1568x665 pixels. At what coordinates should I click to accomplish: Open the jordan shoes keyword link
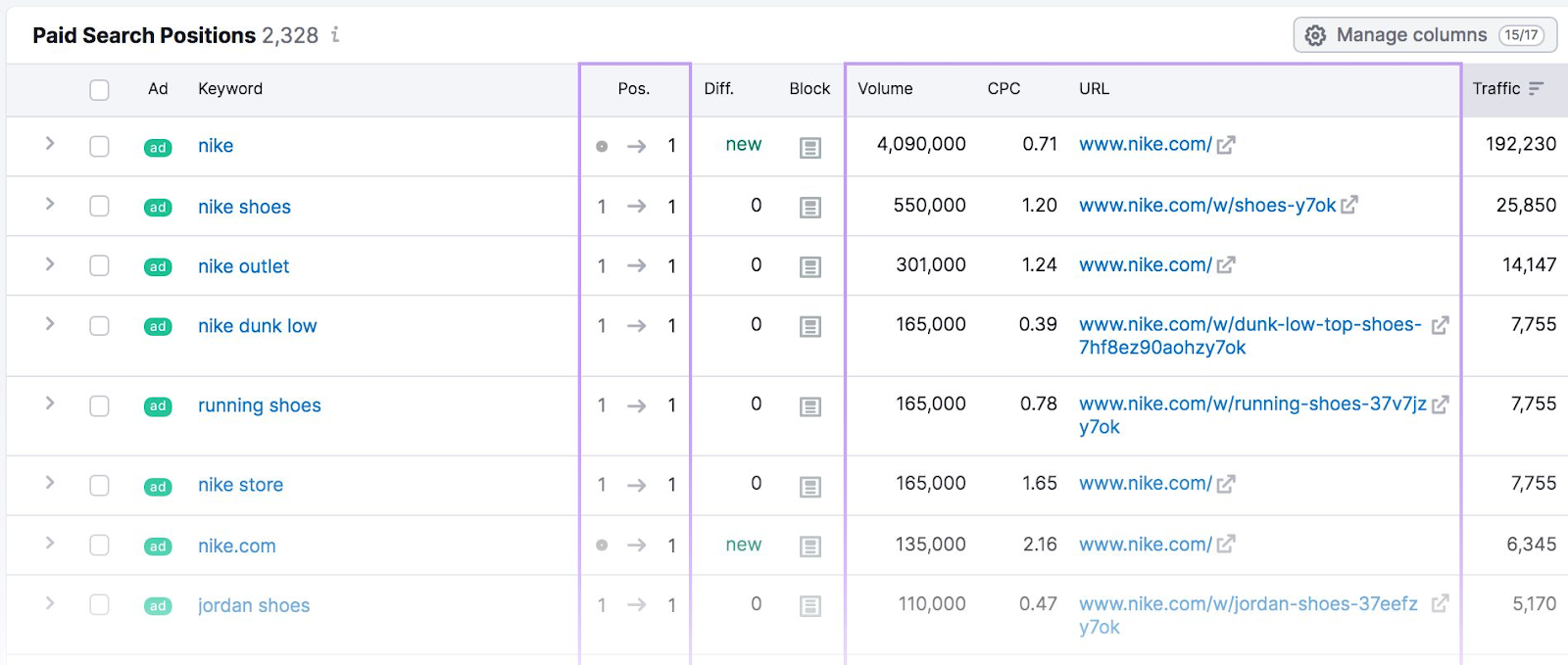[x=254, y=606]
